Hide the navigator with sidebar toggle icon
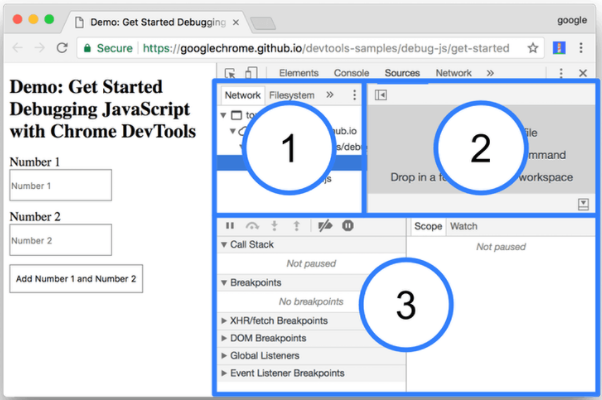The image size is (602, 400). click(381, 95)
